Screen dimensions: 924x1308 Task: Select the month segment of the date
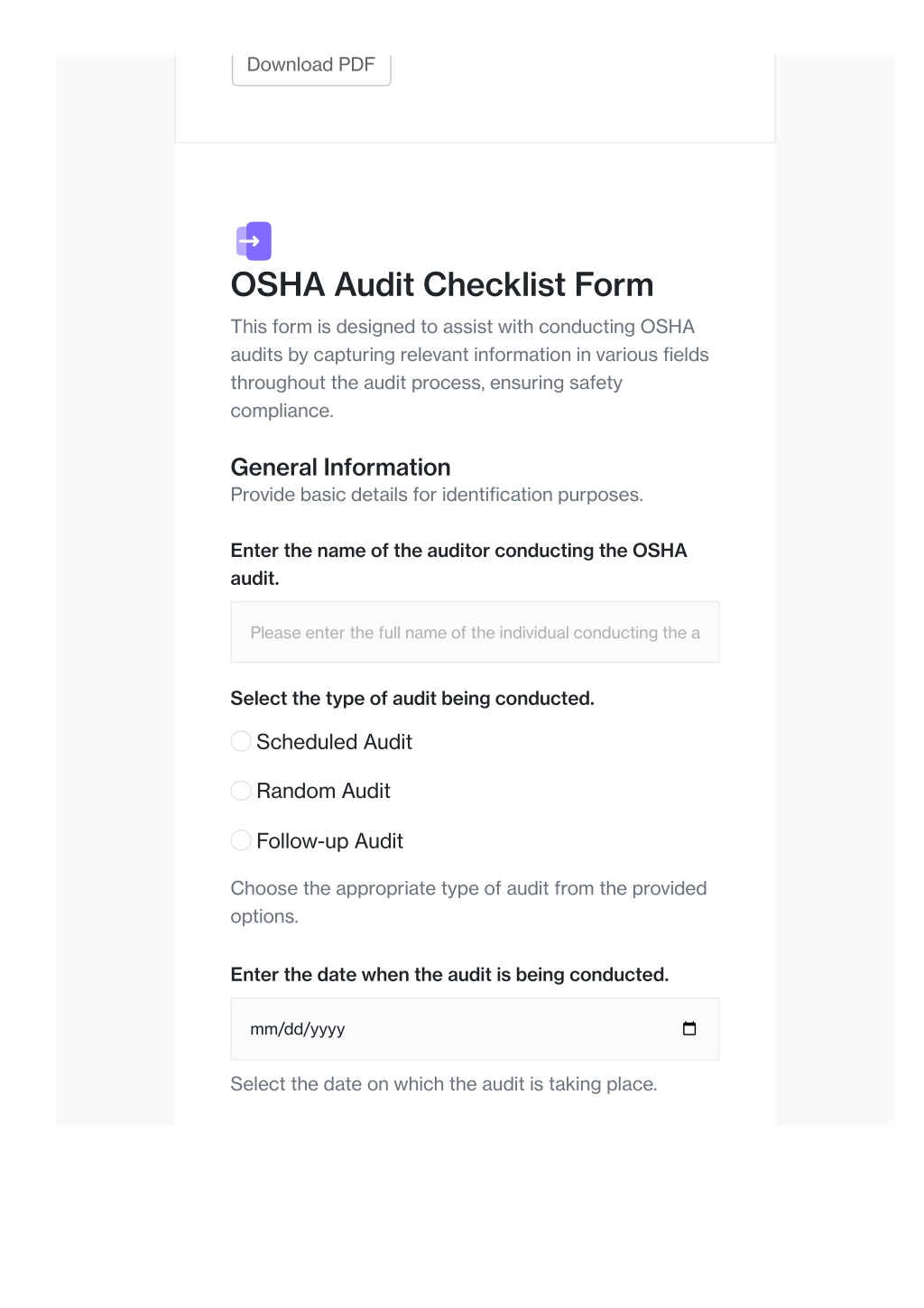pos(264,1029)
